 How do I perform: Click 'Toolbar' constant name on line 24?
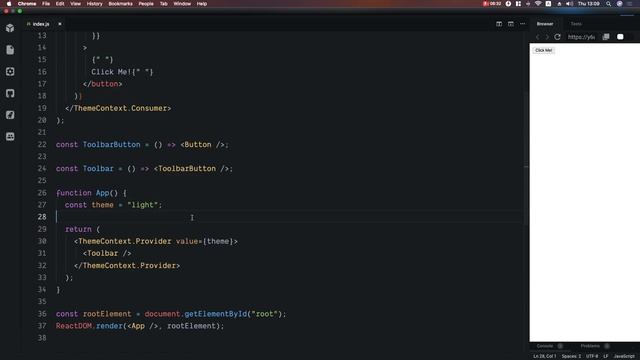click(98, 169)
